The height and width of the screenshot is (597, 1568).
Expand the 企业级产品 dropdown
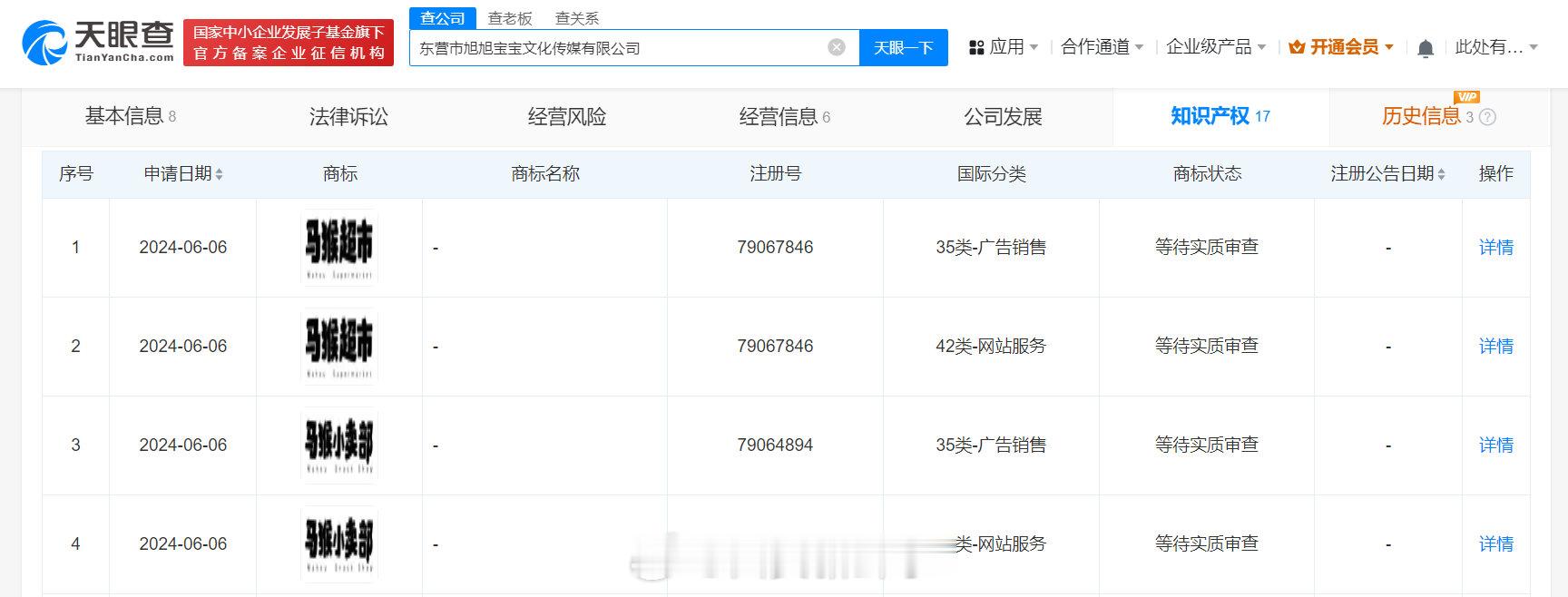[1216, 47]
